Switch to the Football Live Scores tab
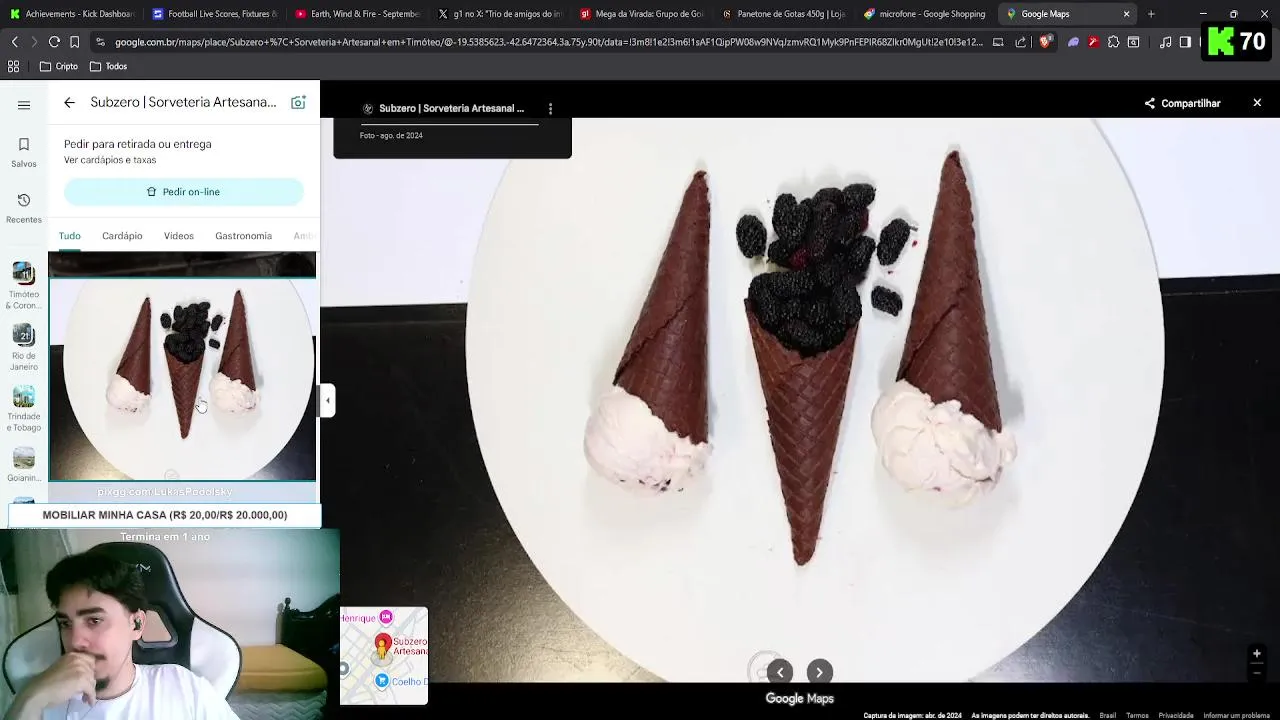1280x720 pixels. click(213, 14)
